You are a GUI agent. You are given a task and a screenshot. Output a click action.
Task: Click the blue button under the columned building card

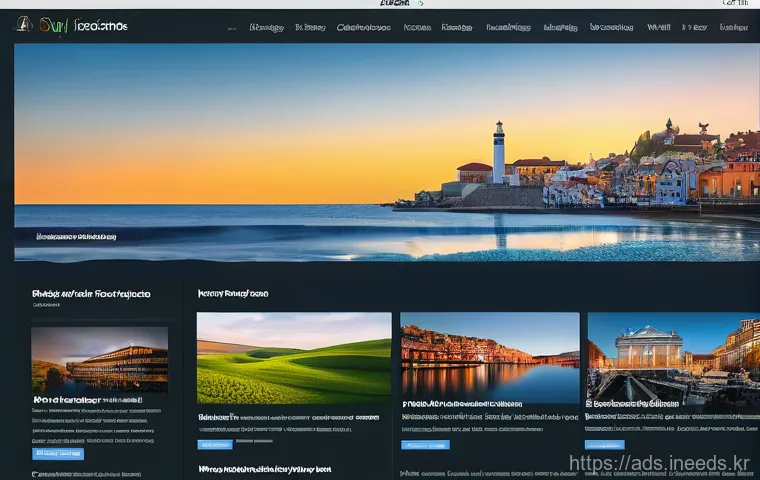pyautogui.click(x=604, y=445)
